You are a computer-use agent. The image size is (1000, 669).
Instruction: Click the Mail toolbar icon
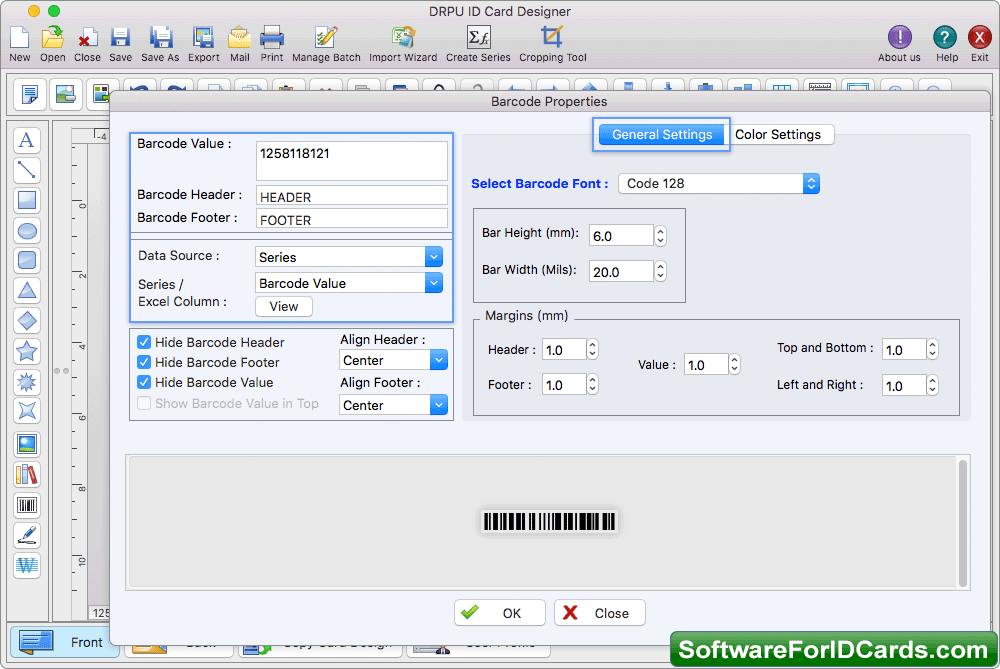click(x=239, y=43)
